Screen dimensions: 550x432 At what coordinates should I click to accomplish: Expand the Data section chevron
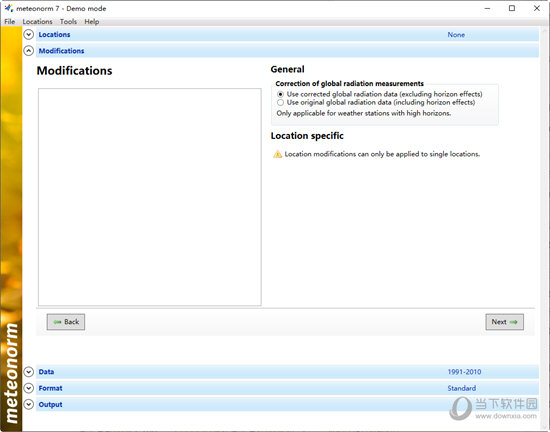28,372
